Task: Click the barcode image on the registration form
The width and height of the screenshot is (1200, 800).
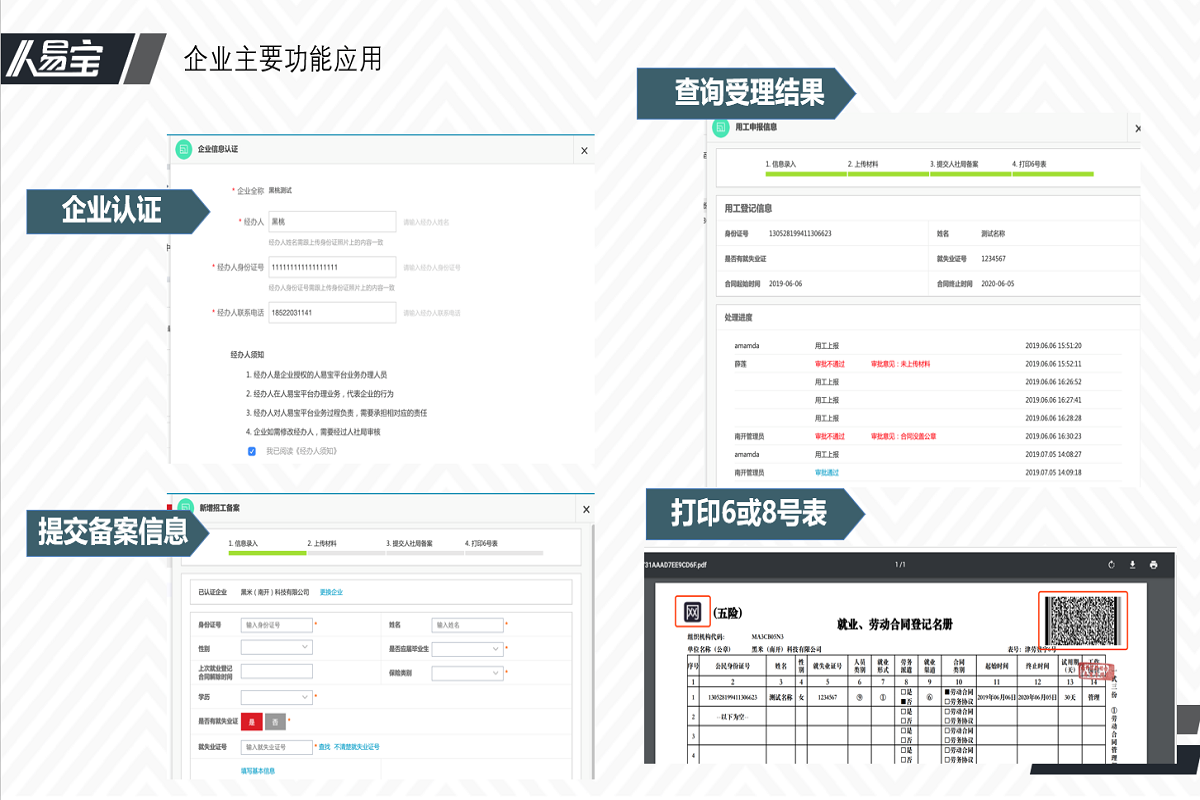Action: coord(1085,618)
